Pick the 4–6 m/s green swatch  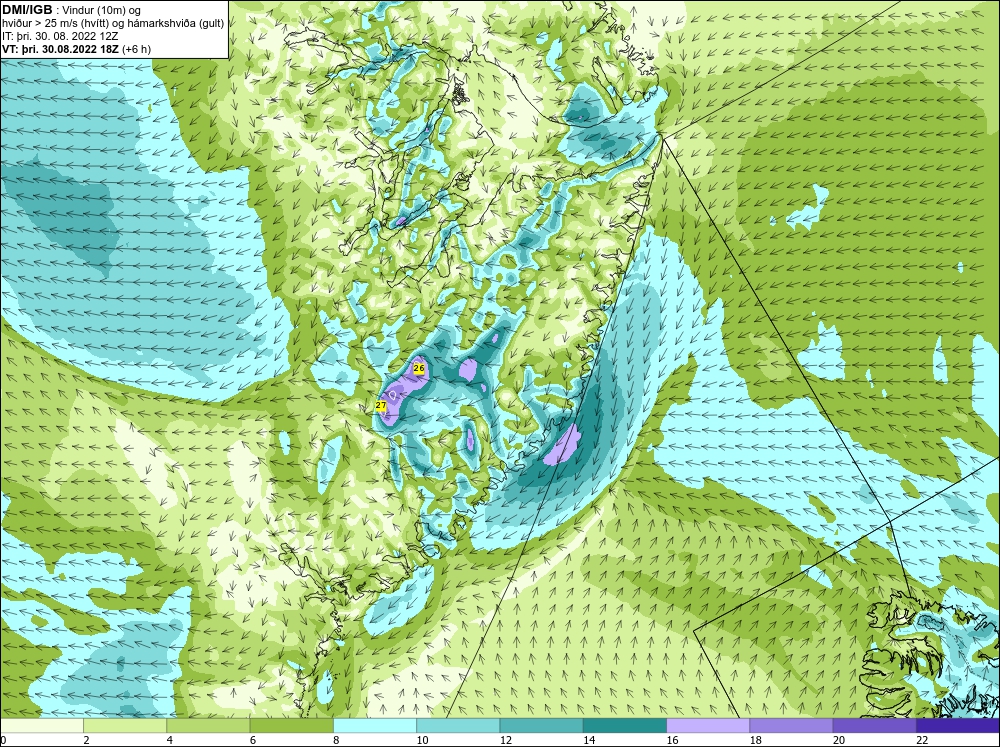click(208, 725)
